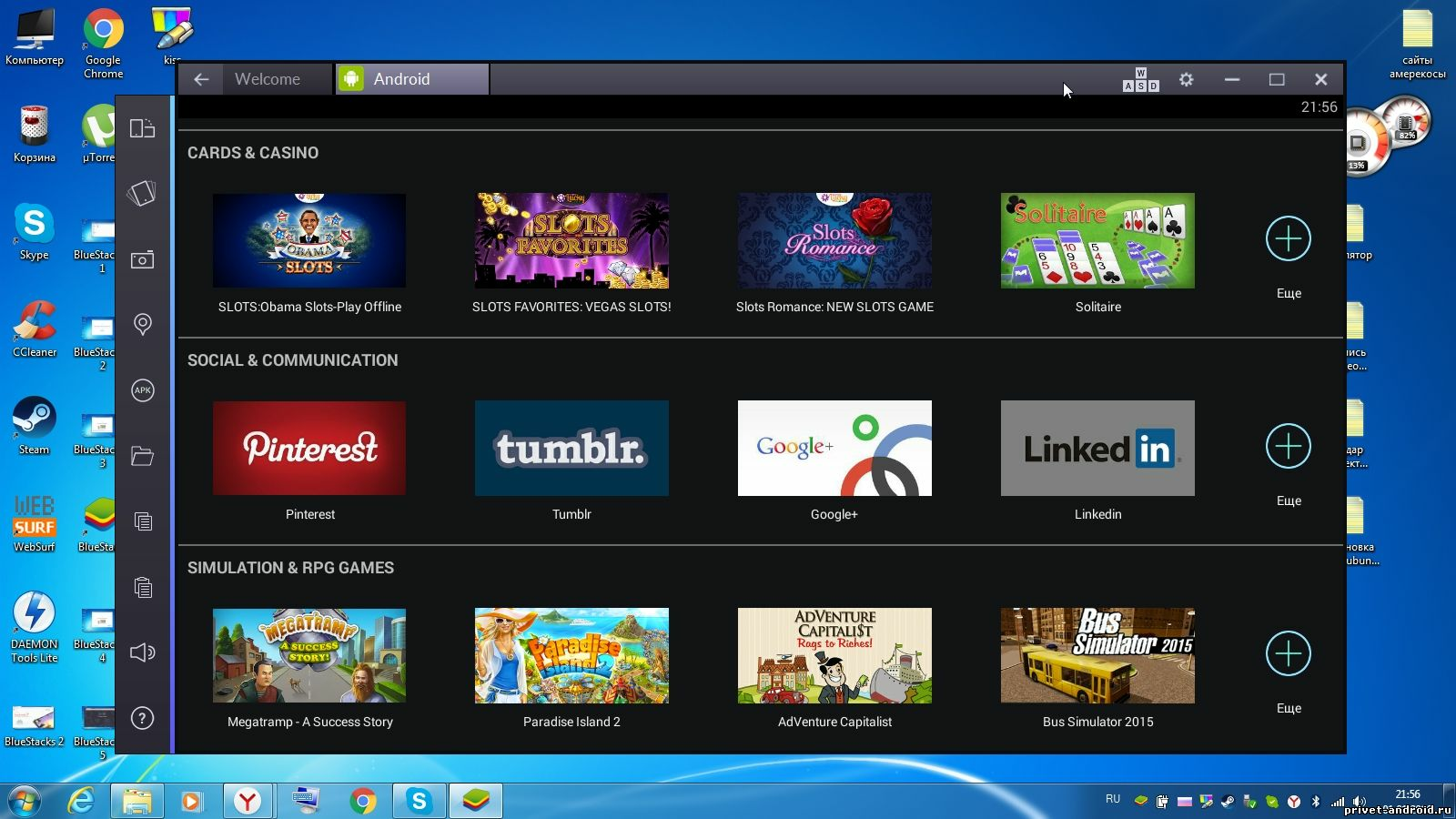Click the copy icon in the sidebar
This screenshot has width=1456, height=819.
[142, 521]
